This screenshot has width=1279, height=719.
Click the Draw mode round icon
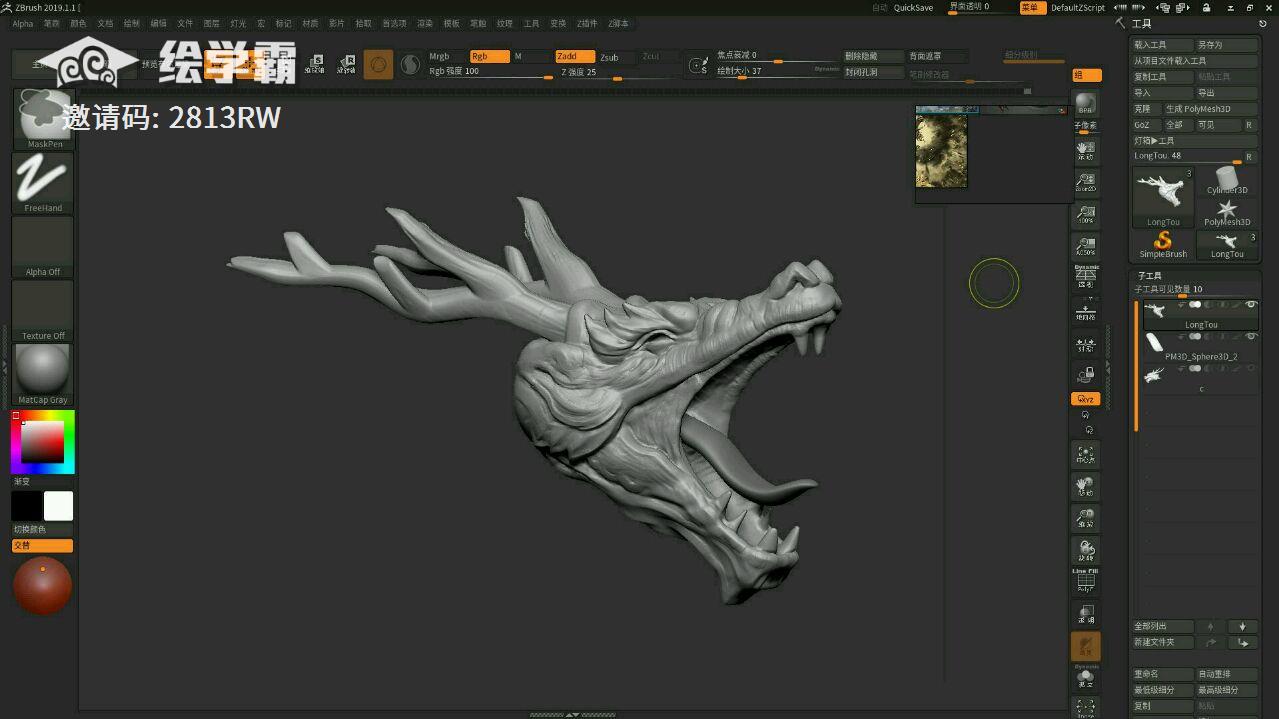tap(378, 65)
